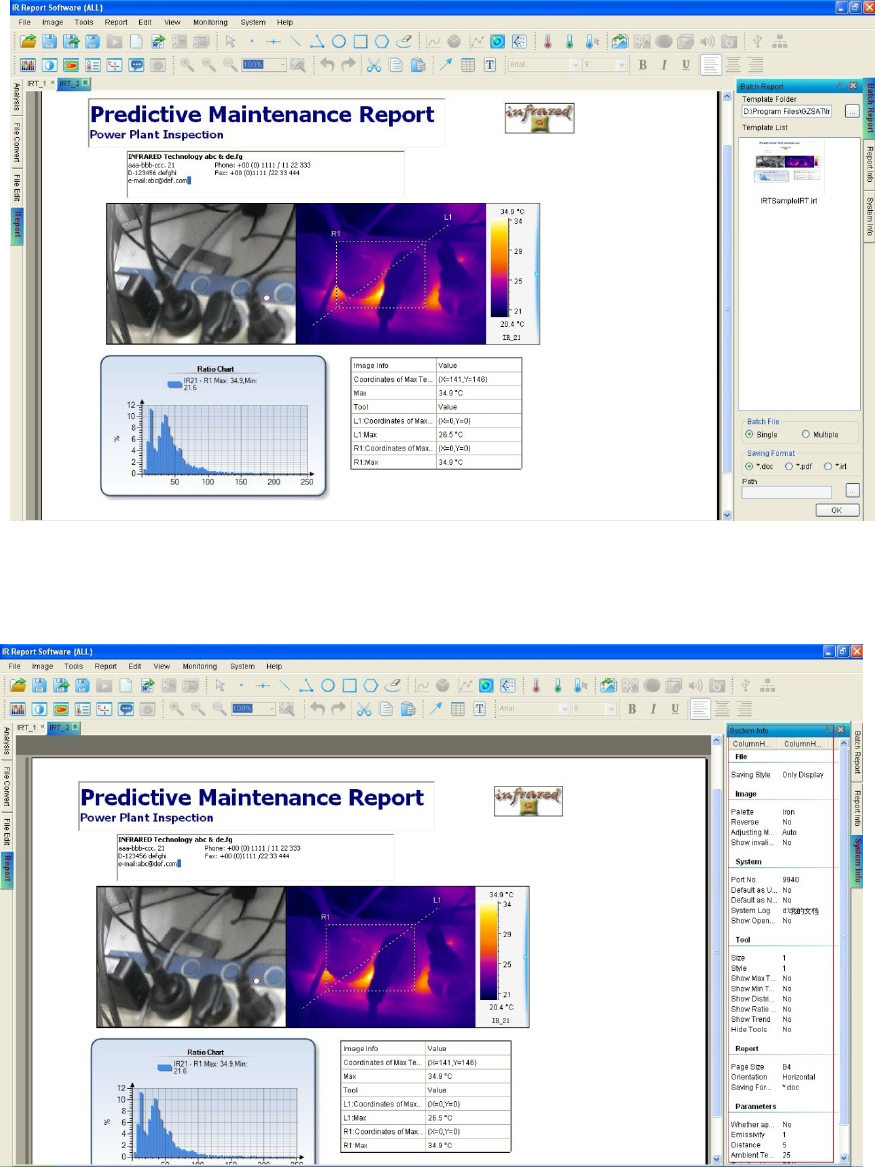Click the network icon in upper window

(780, 42)
